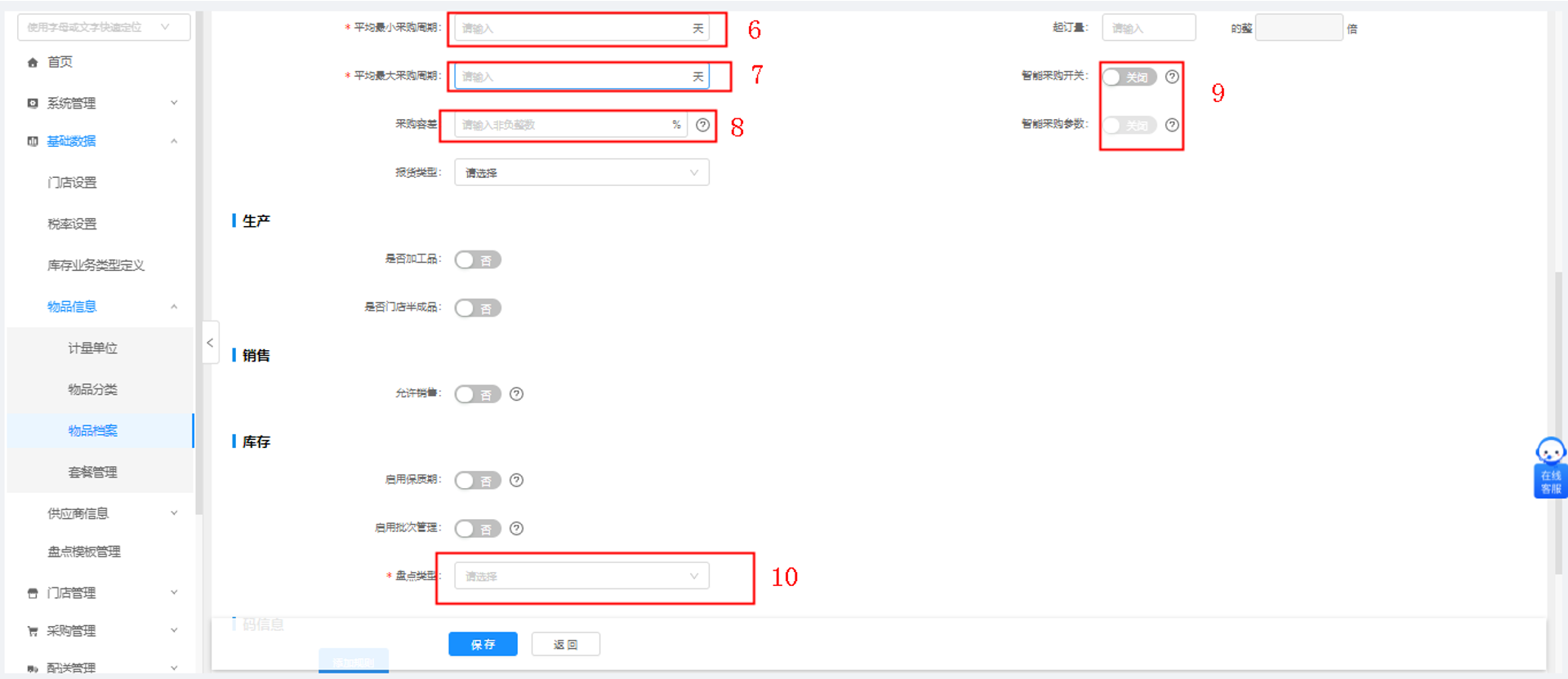Click help icon next to 启用保质期
Screen dimensions: 1568x679
[516, 480]
